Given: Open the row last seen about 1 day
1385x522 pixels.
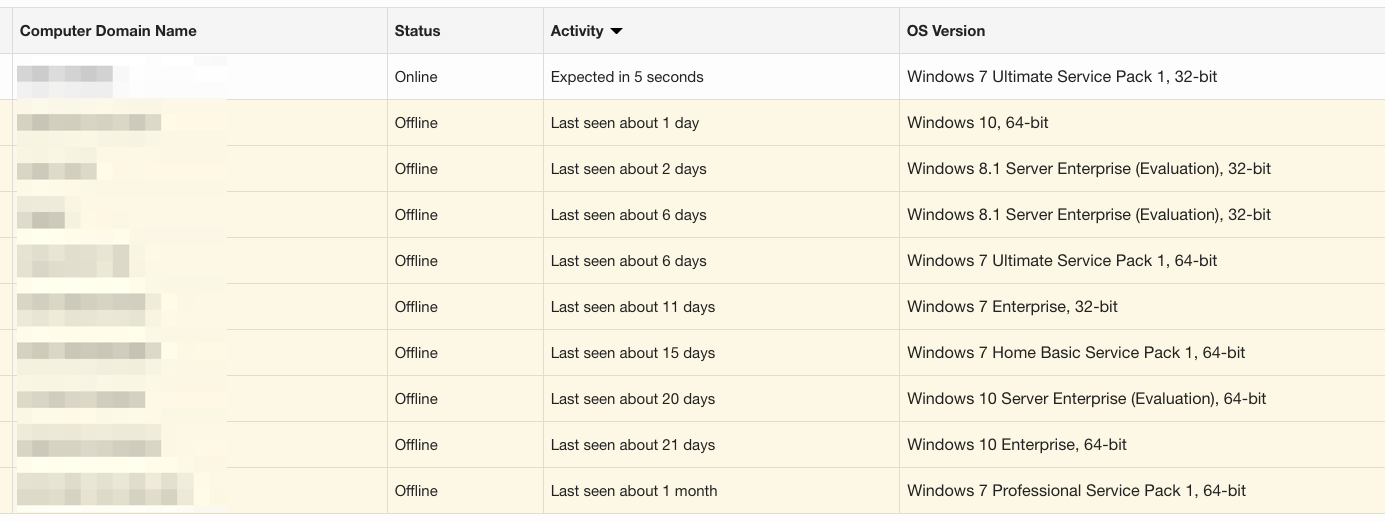Looking at the screenshot, I should 625,123.
